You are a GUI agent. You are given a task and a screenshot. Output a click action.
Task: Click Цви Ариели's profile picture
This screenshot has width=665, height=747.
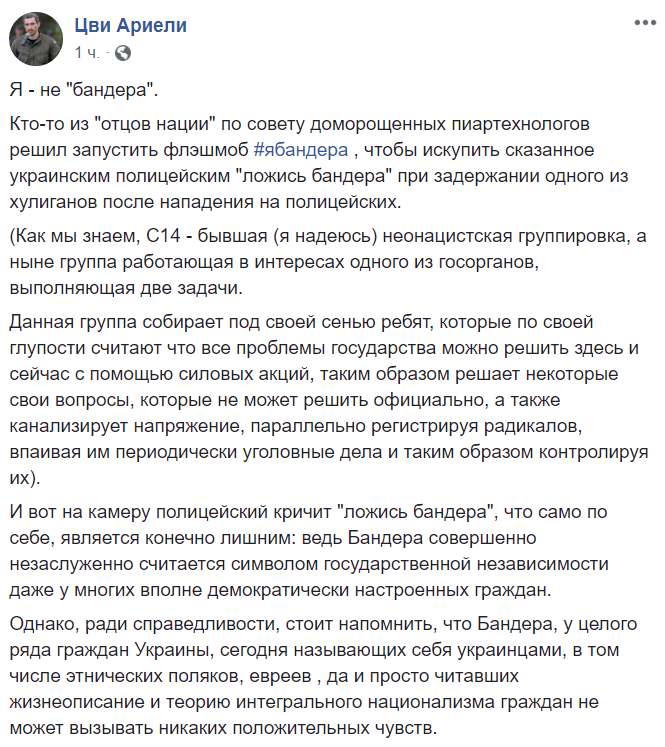(33, 37)
